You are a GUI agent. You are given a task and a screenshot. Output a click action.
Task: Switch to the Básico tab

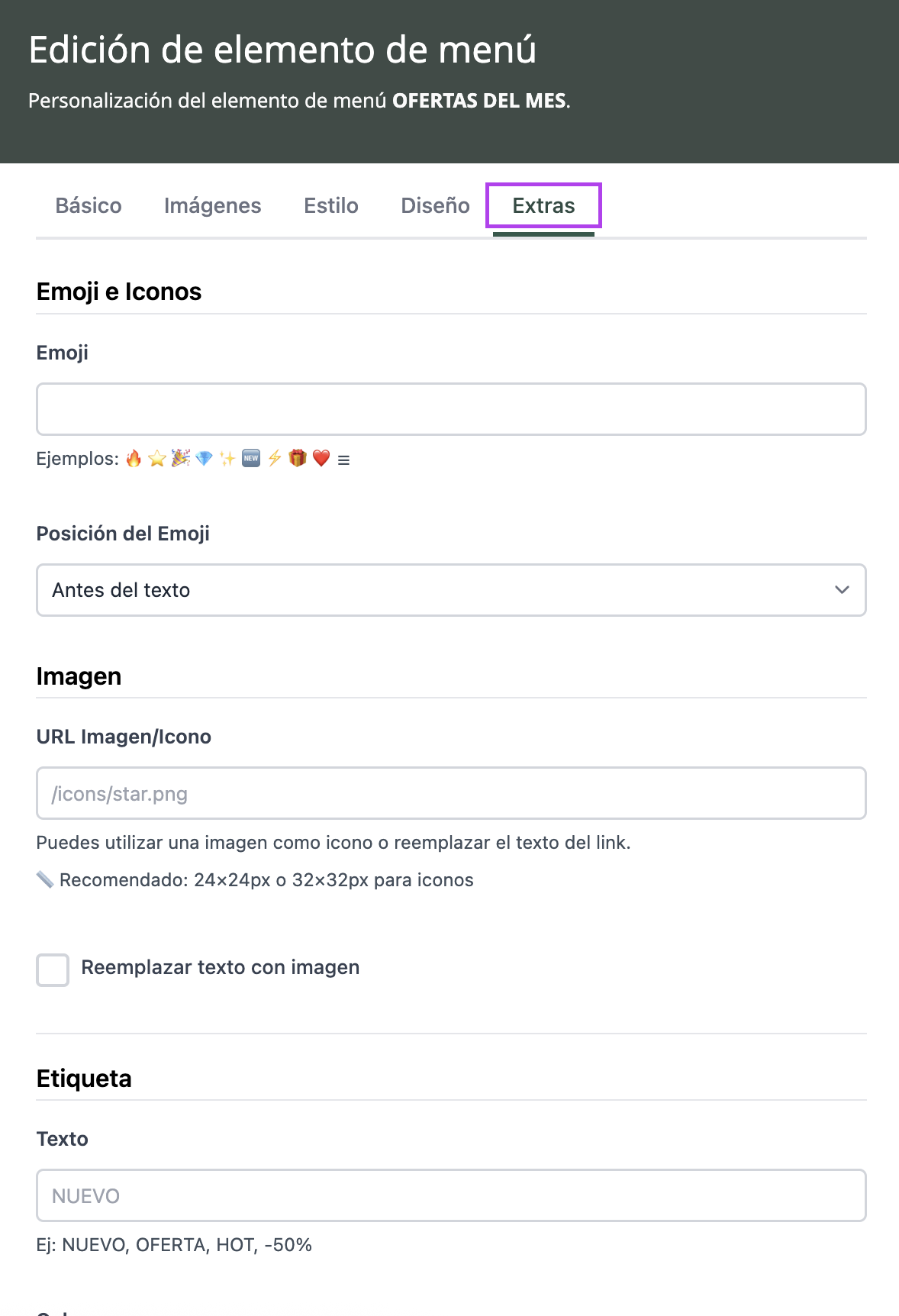click(89, 206)
